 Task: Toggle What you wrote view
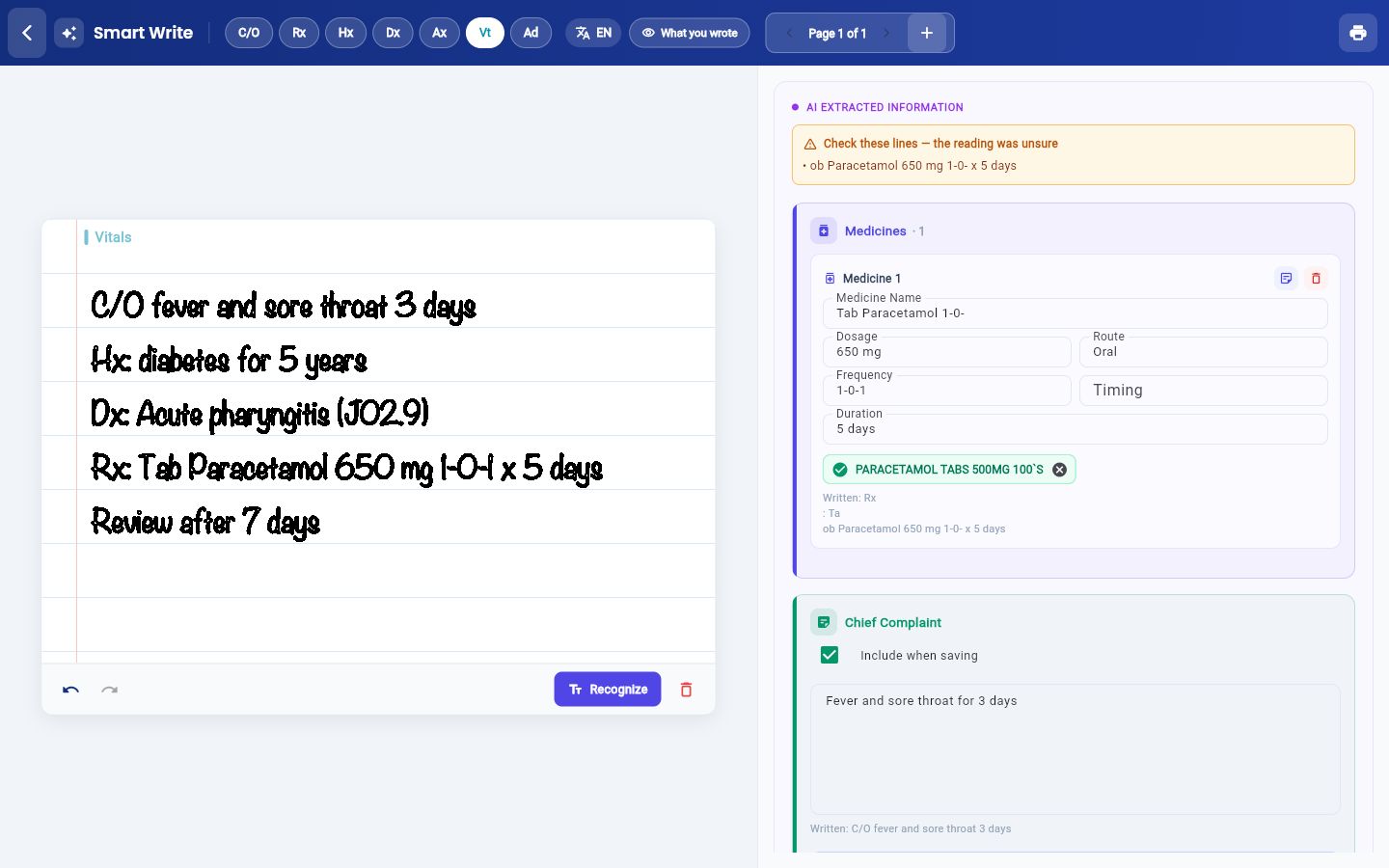(689, 33)
